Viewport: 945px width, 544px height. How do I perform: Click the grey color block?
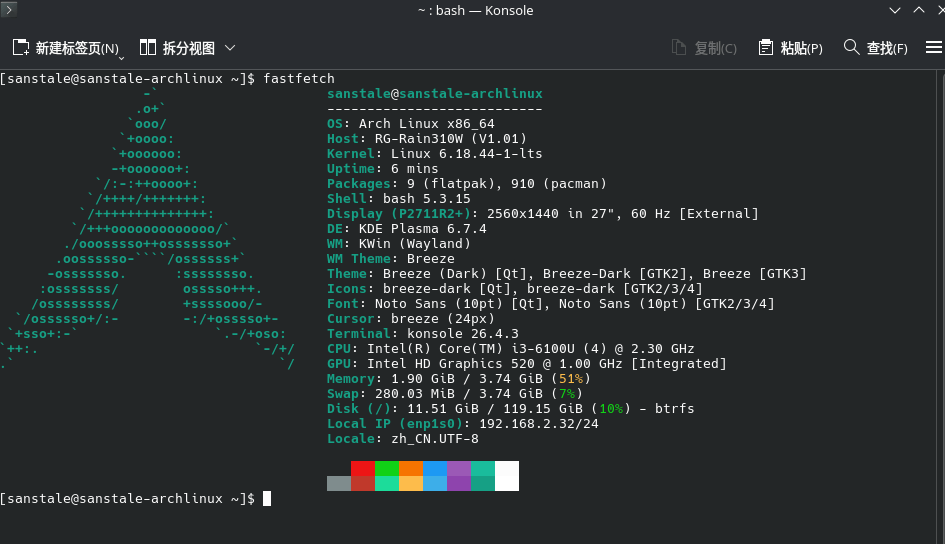pyautogui.click(x=339, y=483)
